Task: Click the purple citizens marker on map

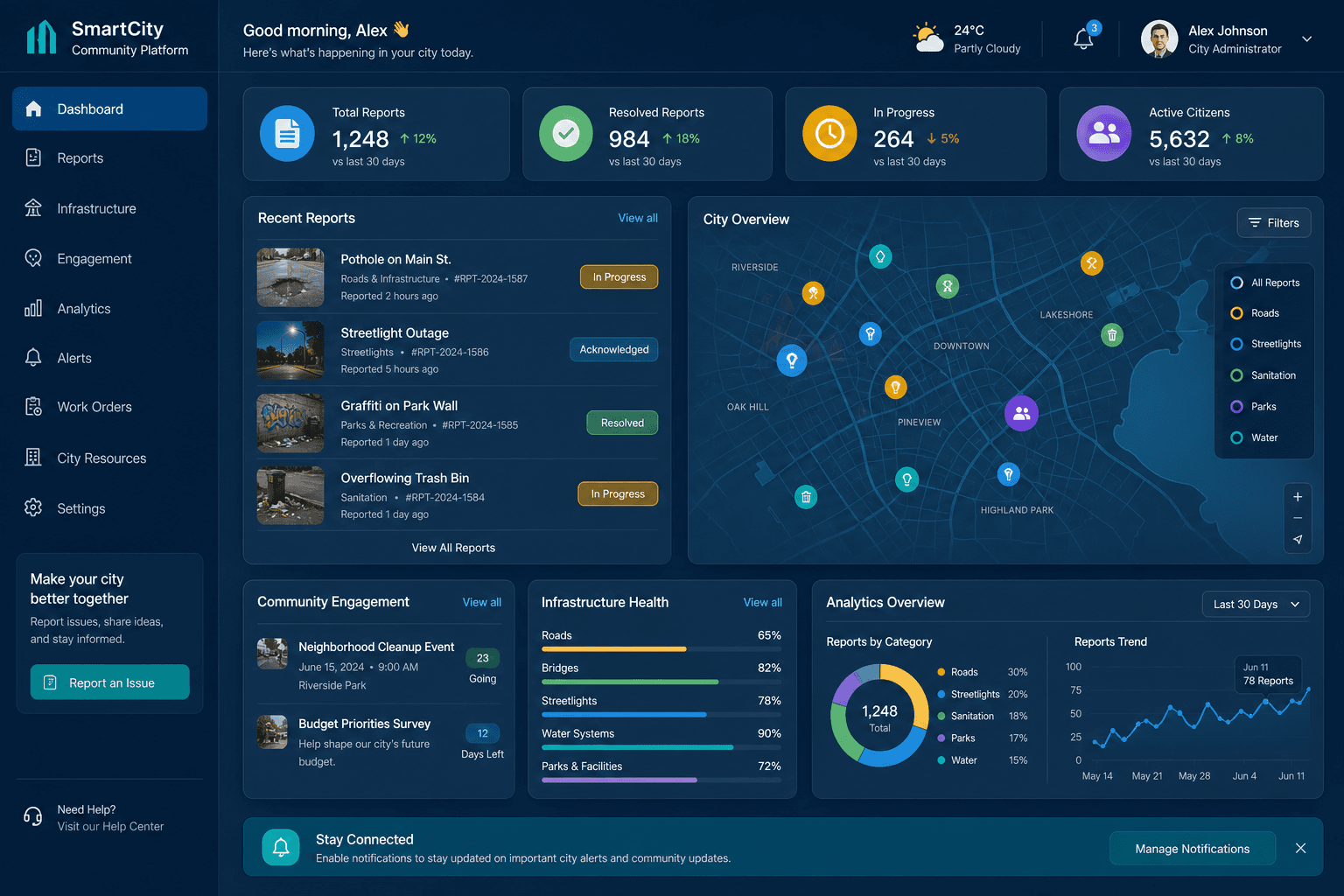Action: coord(1021,413)
